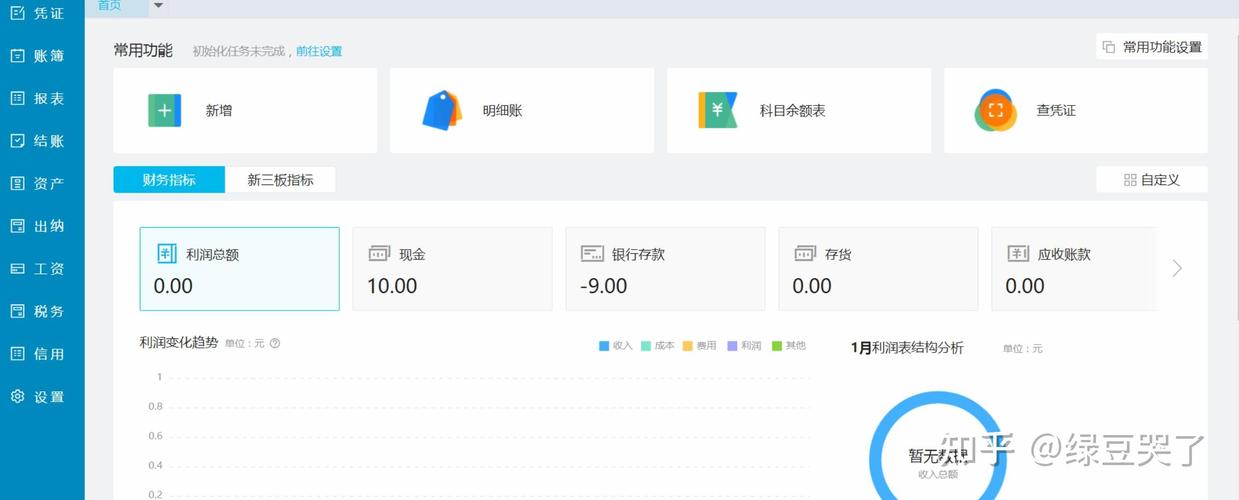1239x500 pixels.
Task: Toggle the 费用 legend series
Action: click(x=701, y=346)
